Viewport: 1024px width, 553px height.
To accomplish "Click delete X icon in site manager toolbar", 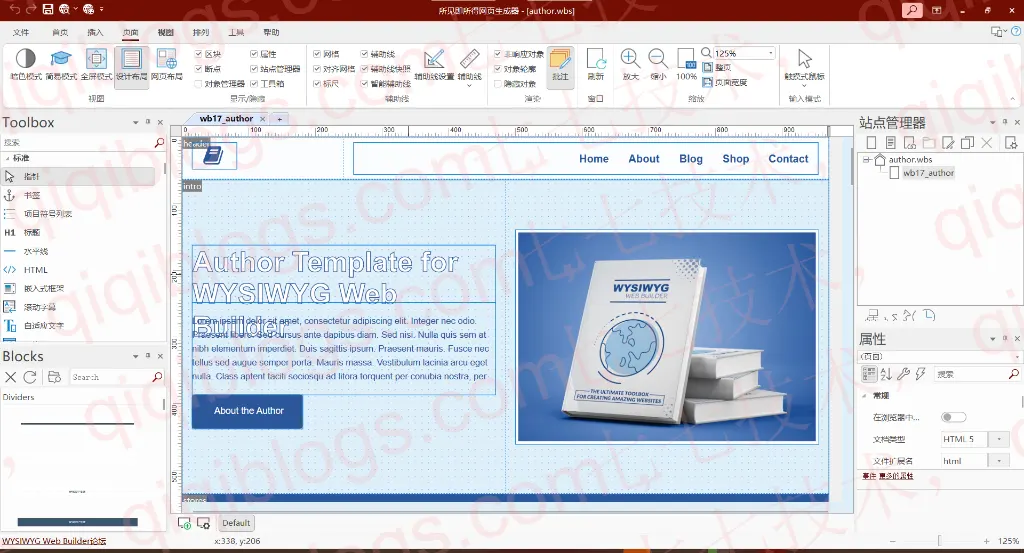I will point(987,142).
